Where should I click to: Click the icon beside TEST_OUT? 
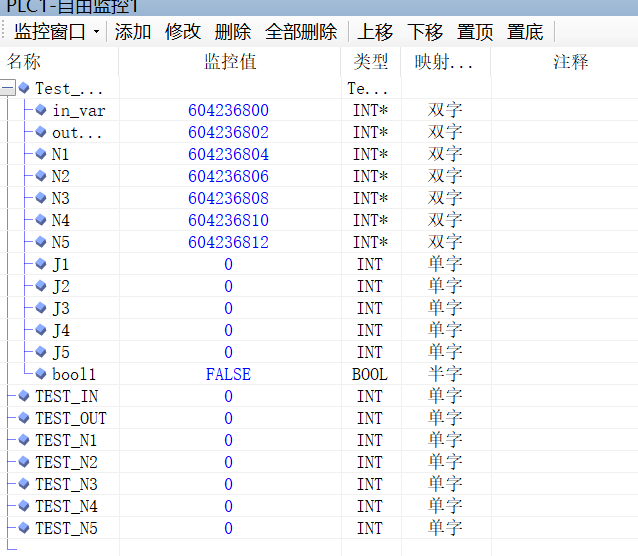pyautogui.click(x=24, y=418)
